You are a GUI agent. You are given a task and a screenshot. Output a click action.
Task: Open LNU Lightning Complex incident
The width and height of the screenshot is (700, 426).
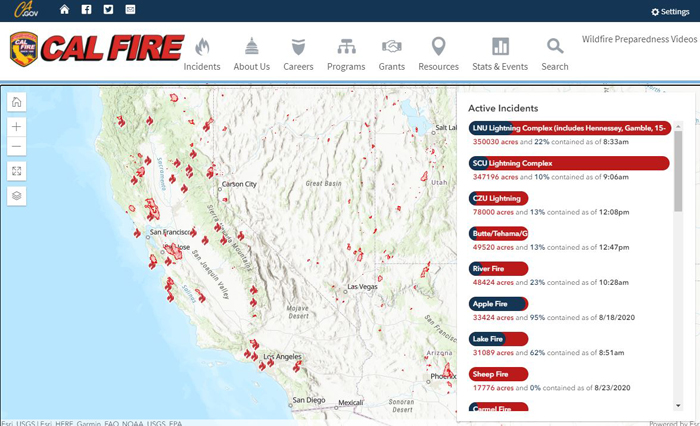tap(570, 128)
